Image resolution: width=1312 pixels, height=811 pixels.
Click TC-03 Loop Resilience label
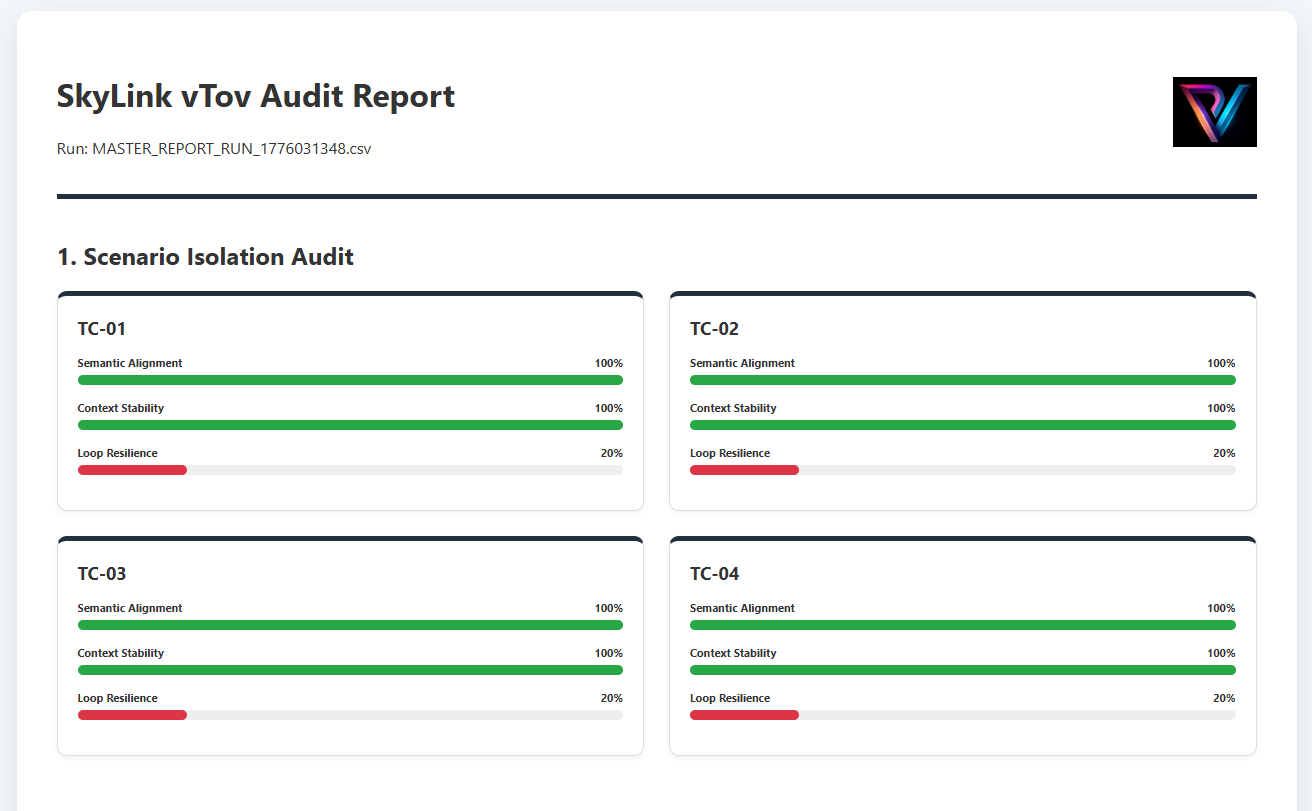118,699
